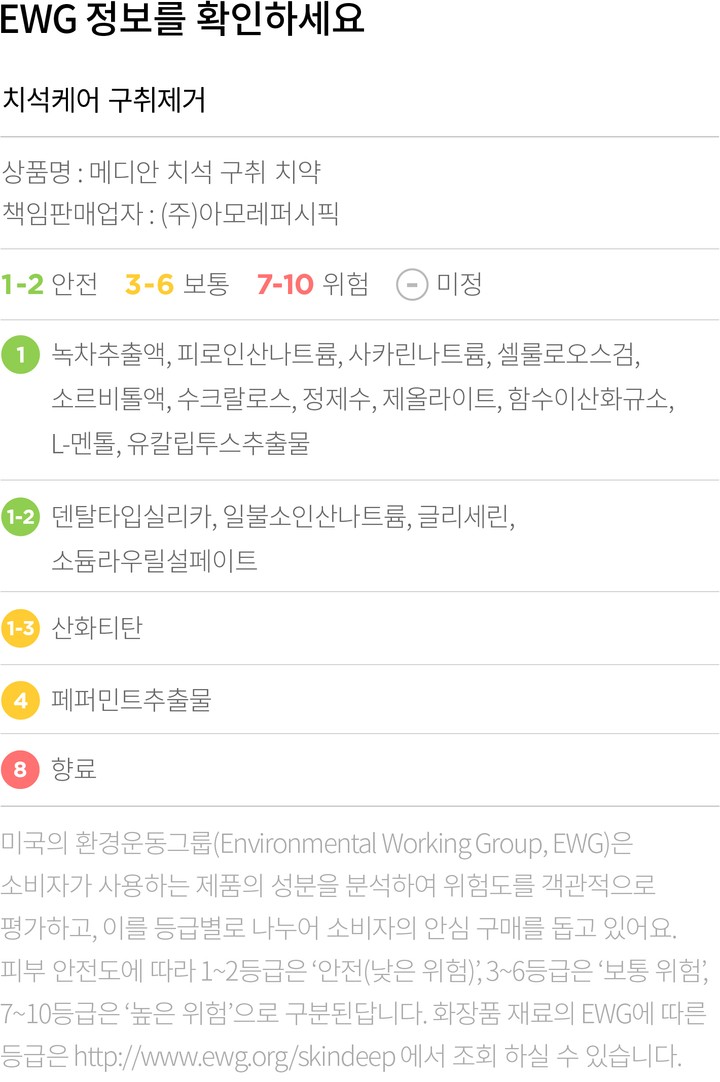The height and width of the screenshot is (1082, 720).
Task: Click the 상품명 메디안 치석 구취 치약 line
Action: pyautogui.click(x=162, y=172)
